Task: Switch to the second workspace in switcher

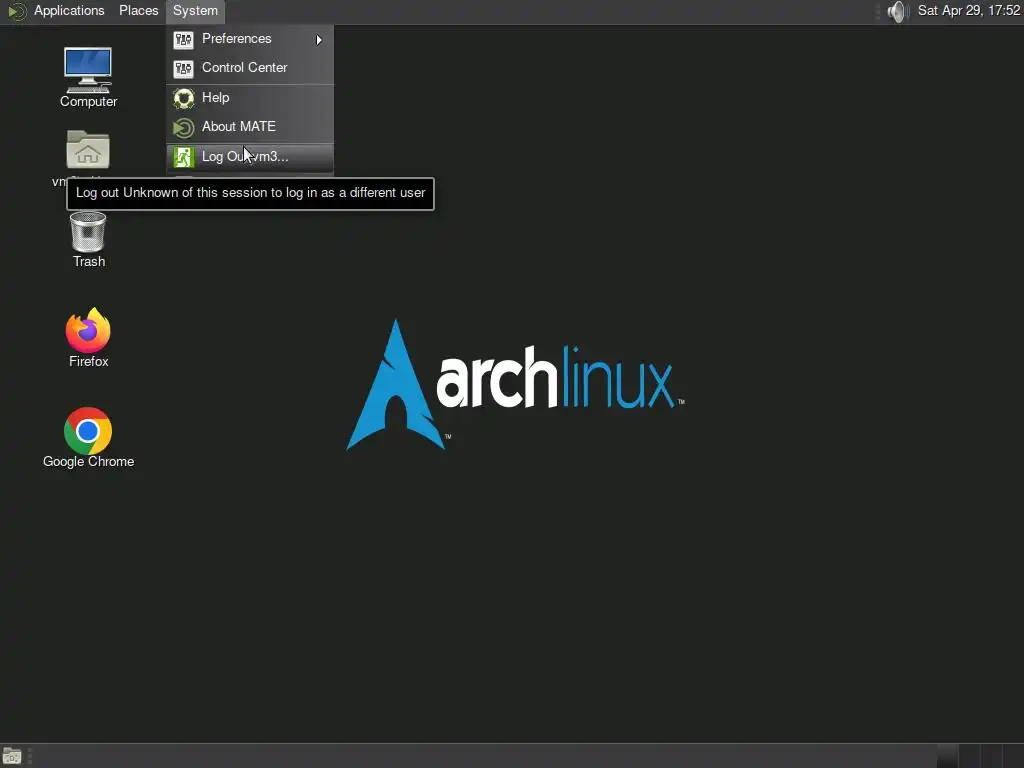Action: click(x=969, y=756)
